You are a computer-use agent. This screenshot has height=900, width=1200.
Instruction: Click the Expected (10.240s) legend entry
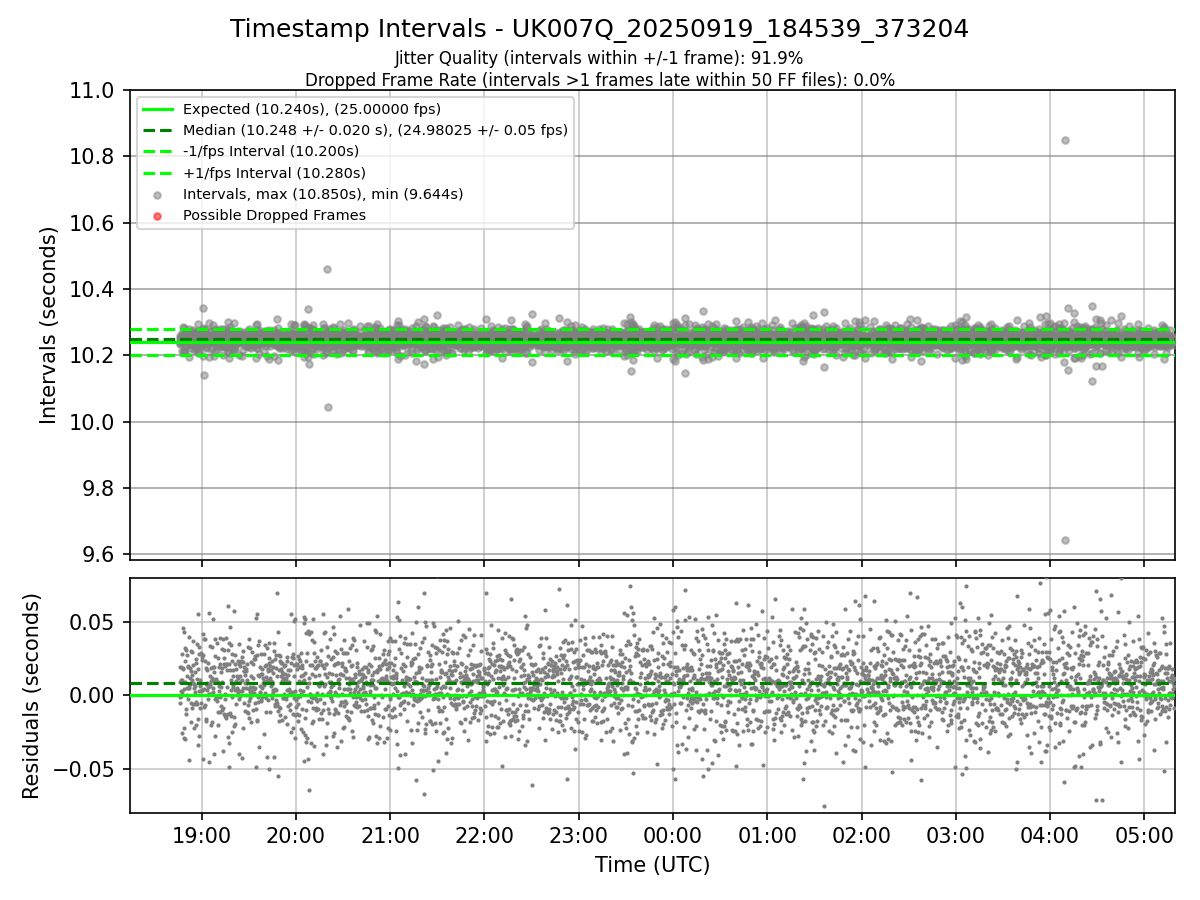311,109
